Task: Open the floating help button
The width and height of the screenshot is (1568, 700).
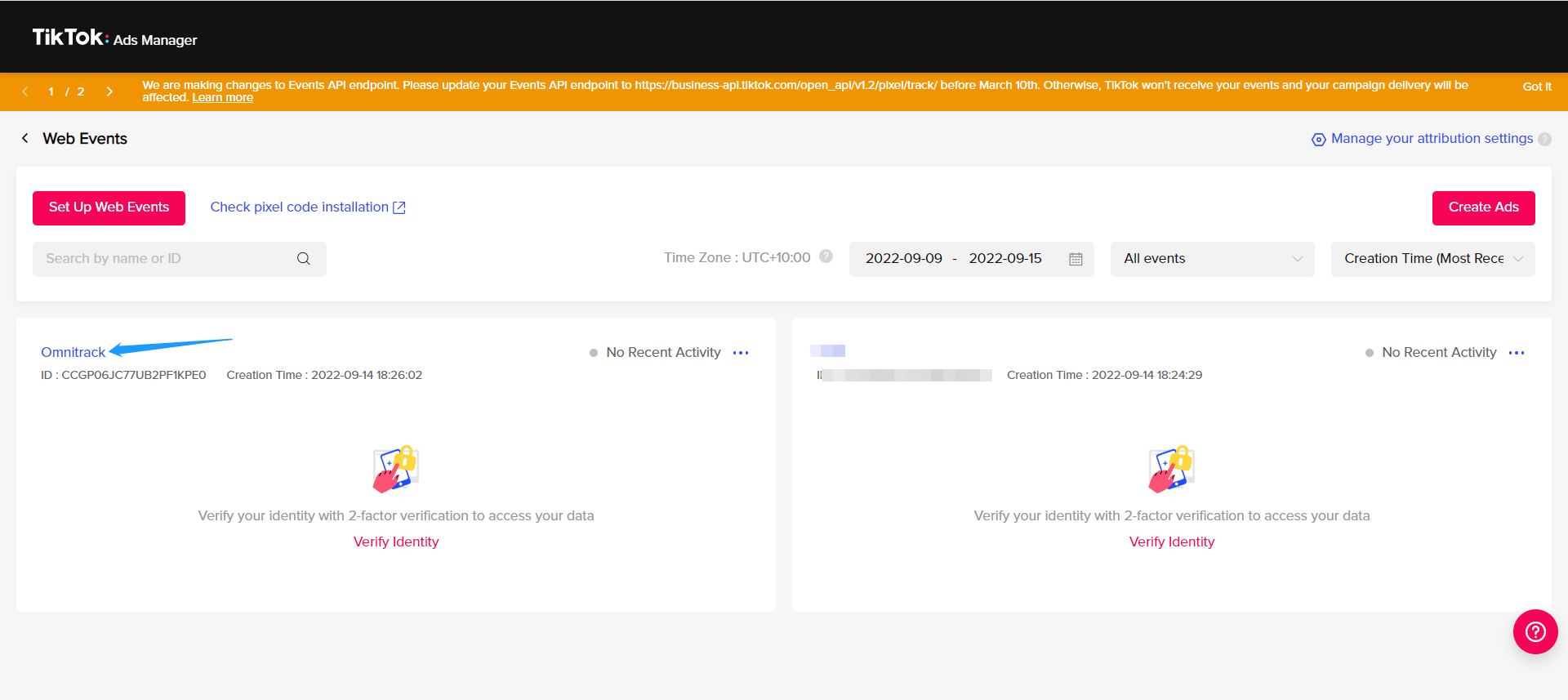Action: 1535,631
